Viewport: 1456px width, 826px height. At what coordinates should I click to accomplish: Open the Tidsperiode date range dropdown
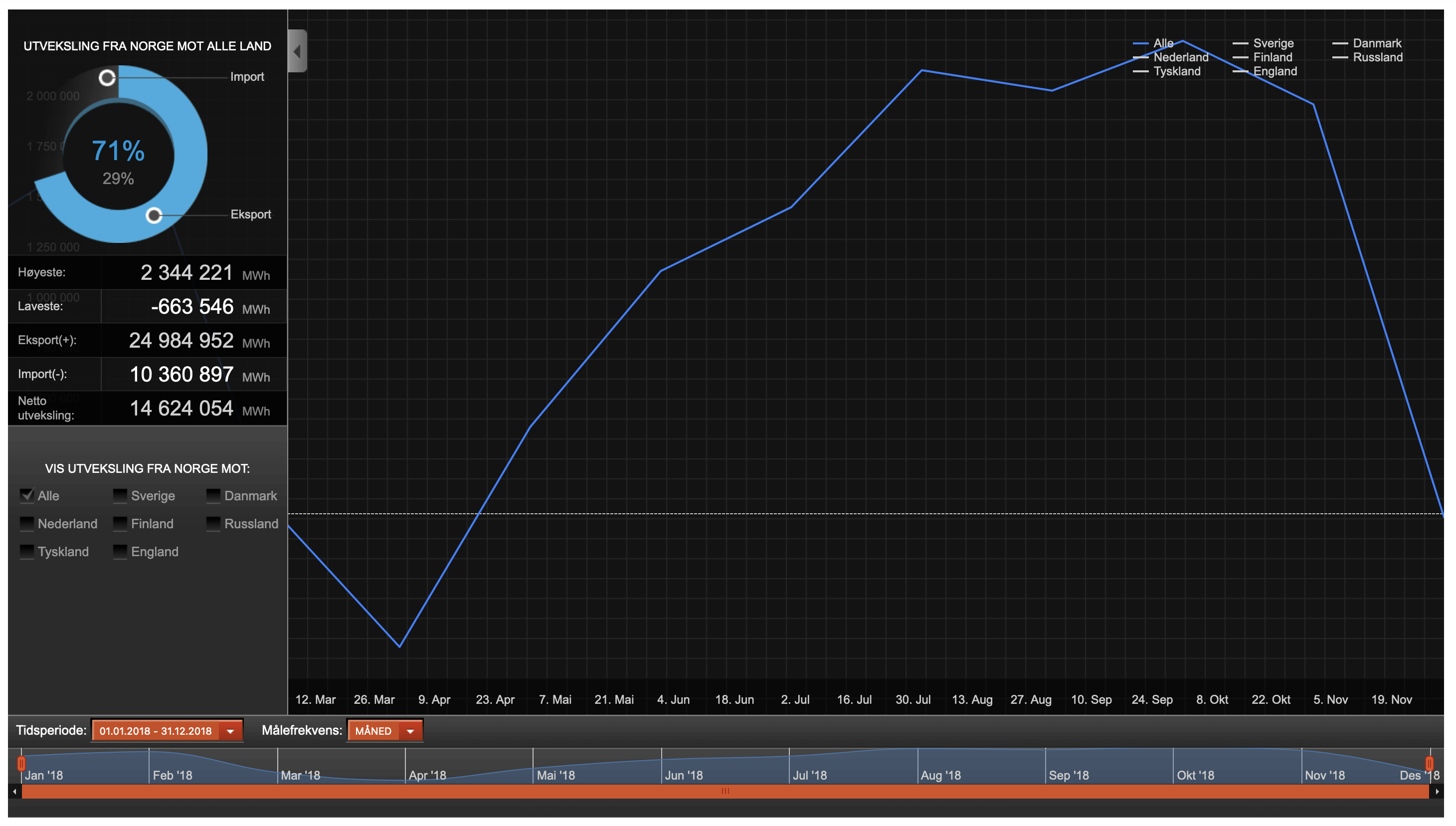pyautogui.click(x=156, y=731)
